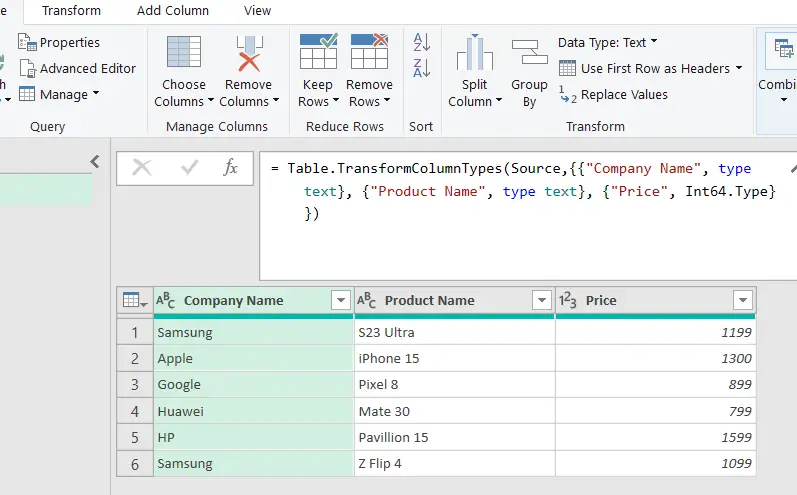The image size is (797, 495).
Task: Click the Remove Rows icon
Action: [x=370, y=51]
